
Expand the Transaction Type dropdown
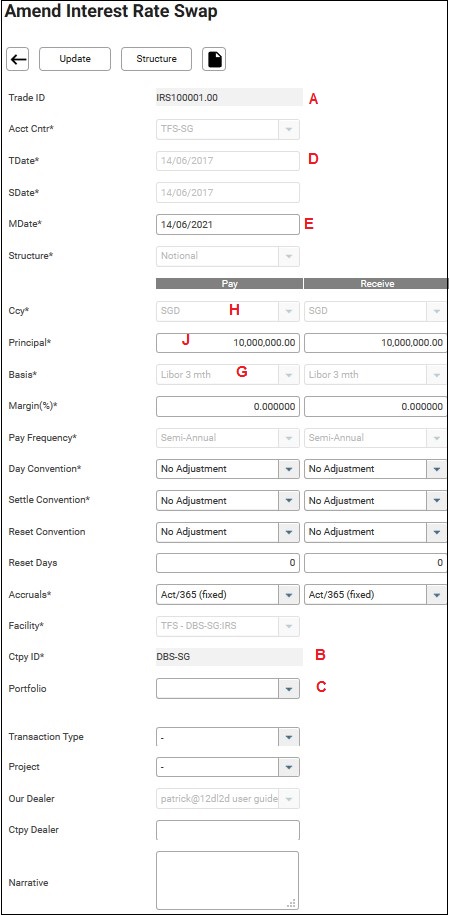click(x=288, y=737)
